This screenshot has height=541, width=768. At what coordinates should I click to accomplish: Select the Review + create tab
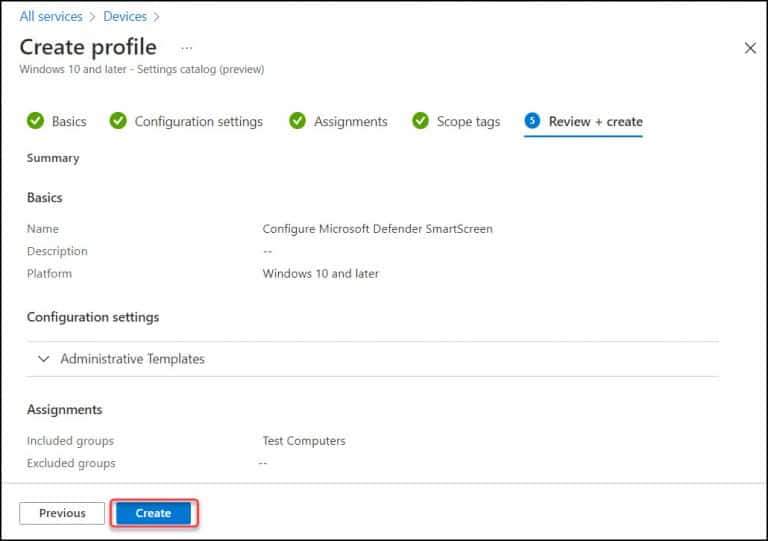[583, 121]
